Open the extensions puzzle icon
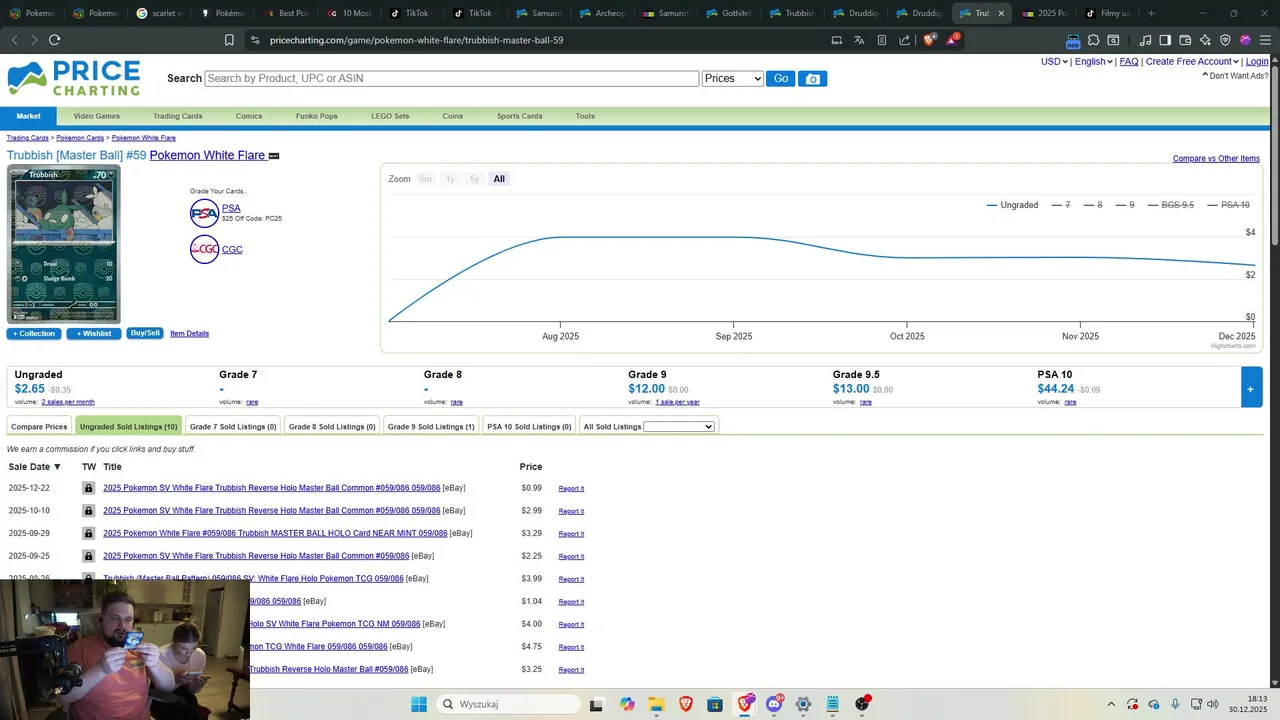This screenshot has width=1280, height=720. tap(1094, 40)
